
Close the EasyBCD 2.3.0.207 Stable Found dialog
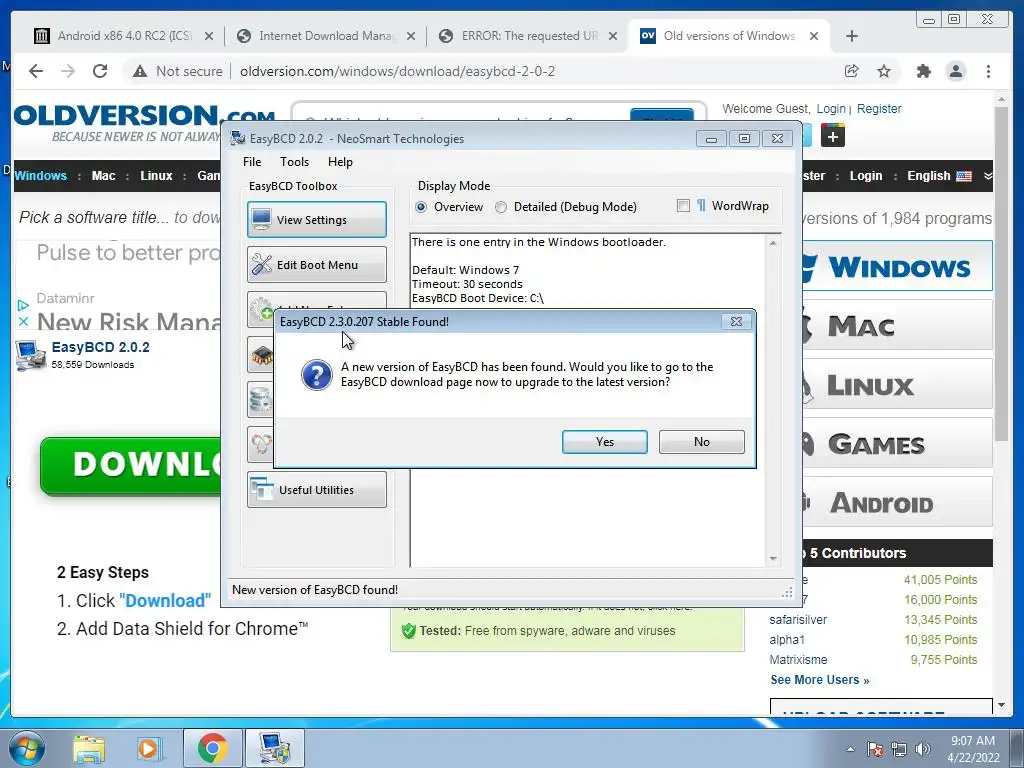point(736,321)
